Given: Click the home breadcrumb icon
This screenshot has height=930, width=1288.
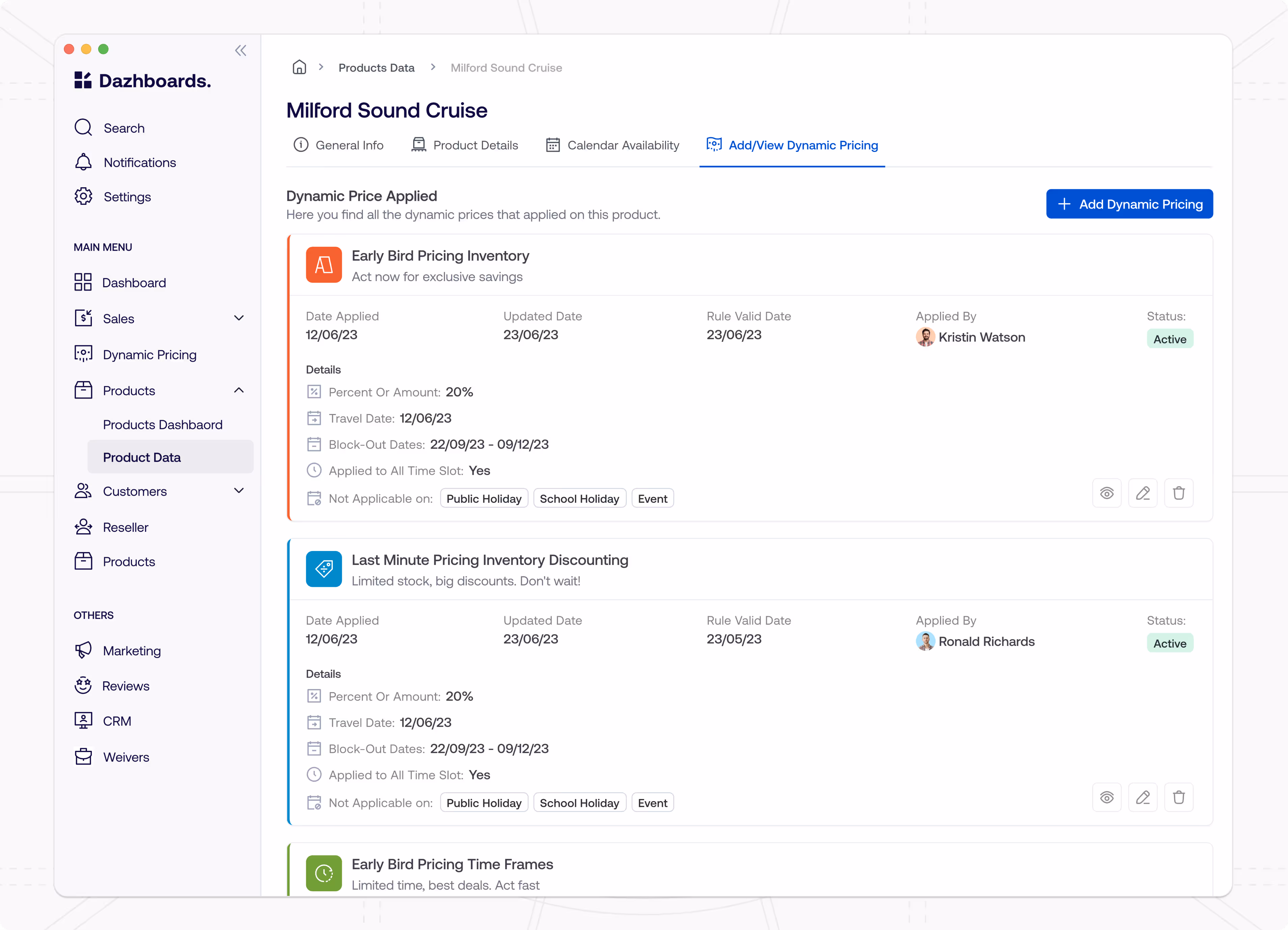Looking at the screenshot, I should [x=299, y=67].
